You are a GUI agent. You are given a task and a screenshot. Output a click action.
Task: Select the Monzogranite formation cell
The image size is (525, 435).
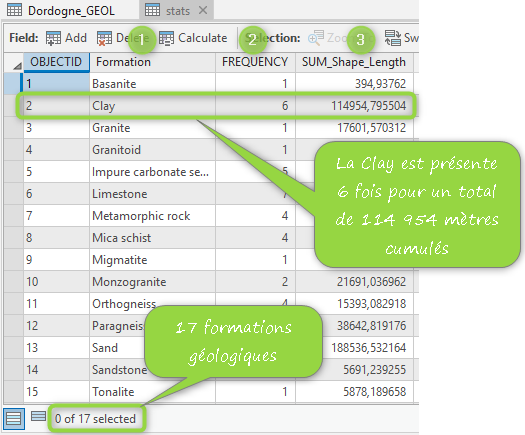pos(152,282)
